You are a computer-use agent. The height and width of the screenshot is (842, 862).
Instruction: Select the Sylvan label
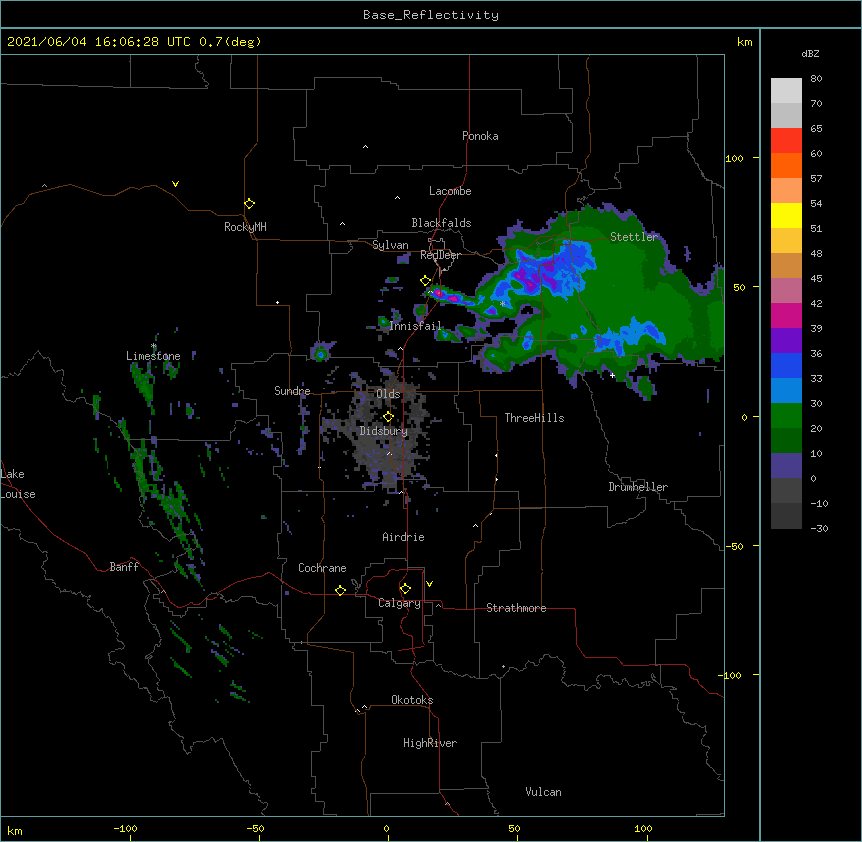pos(390,245)
